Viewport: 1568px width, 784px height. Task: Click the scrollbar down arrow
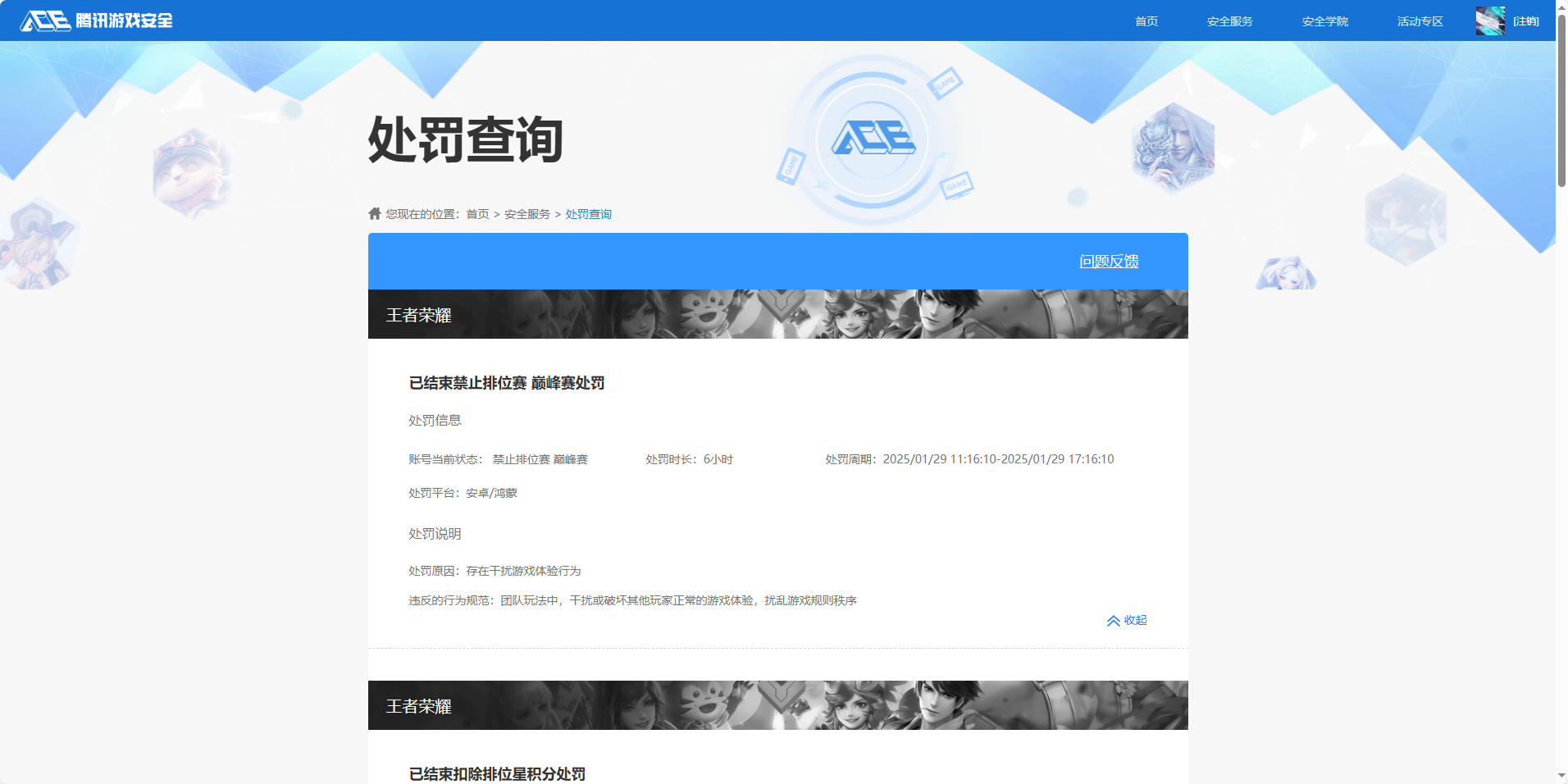click(x=1561, y=776)
